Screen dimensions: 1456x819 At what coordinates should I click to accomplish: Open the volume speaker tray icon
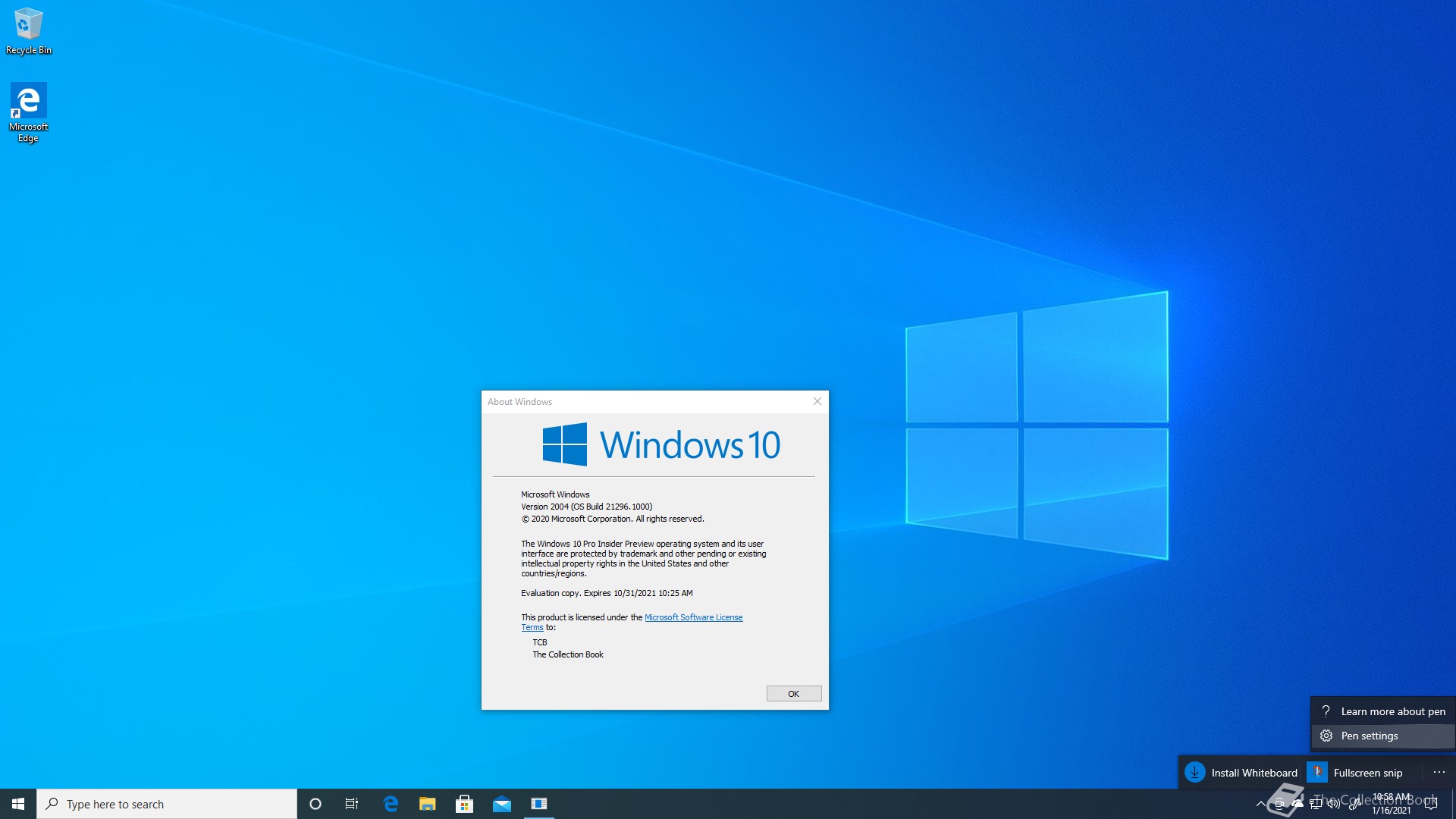(1334, 804)
